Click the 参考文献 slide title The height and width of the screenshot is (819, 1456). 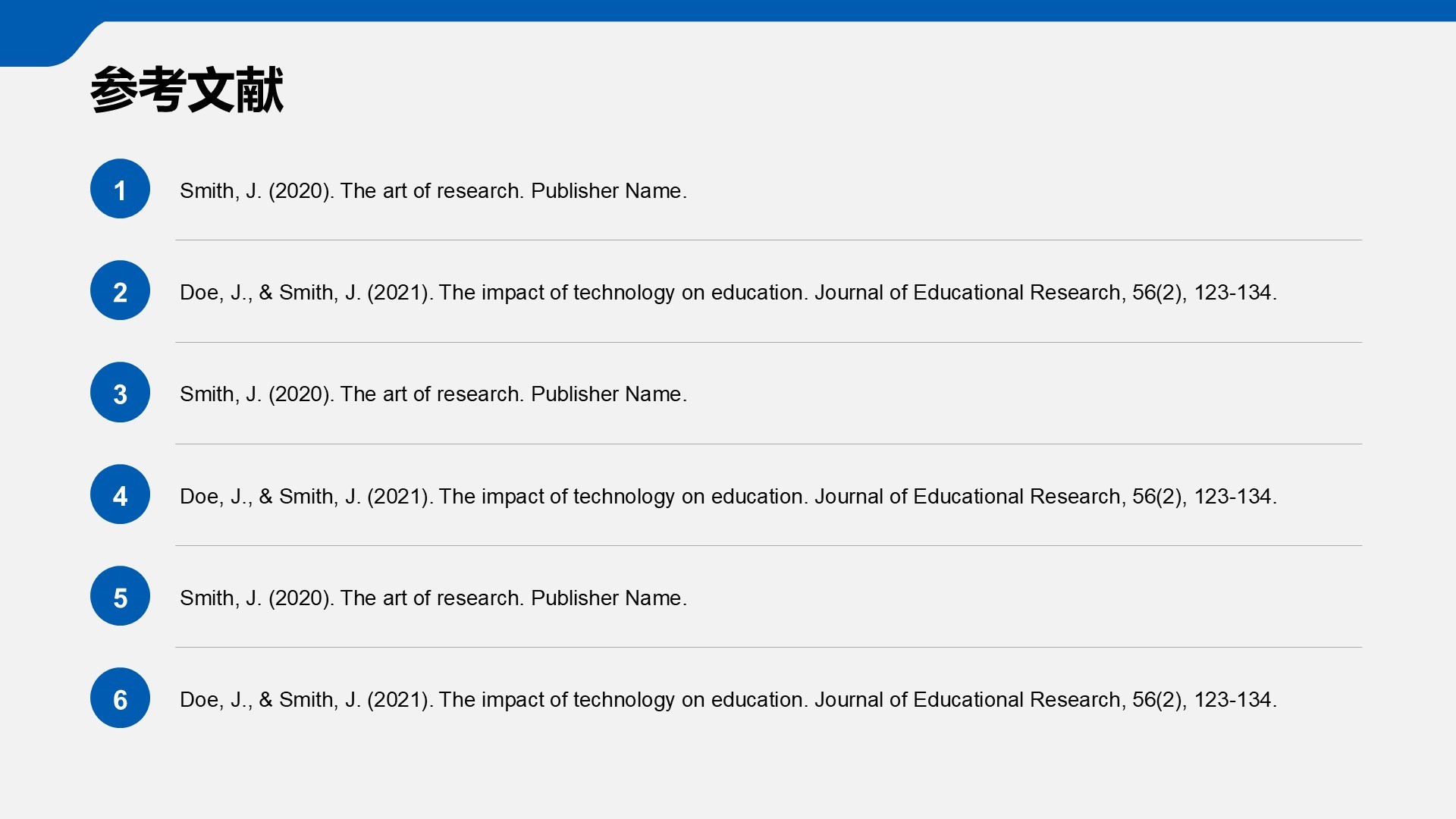point(187,90)
